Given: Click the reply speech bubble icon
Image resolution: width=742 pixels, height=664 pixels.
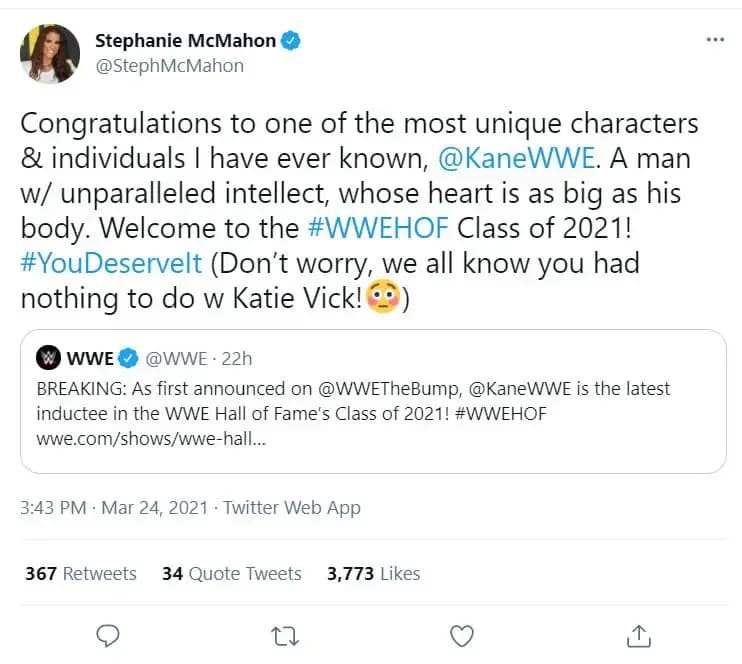Looking at the screenshot, I should (108, 635).
